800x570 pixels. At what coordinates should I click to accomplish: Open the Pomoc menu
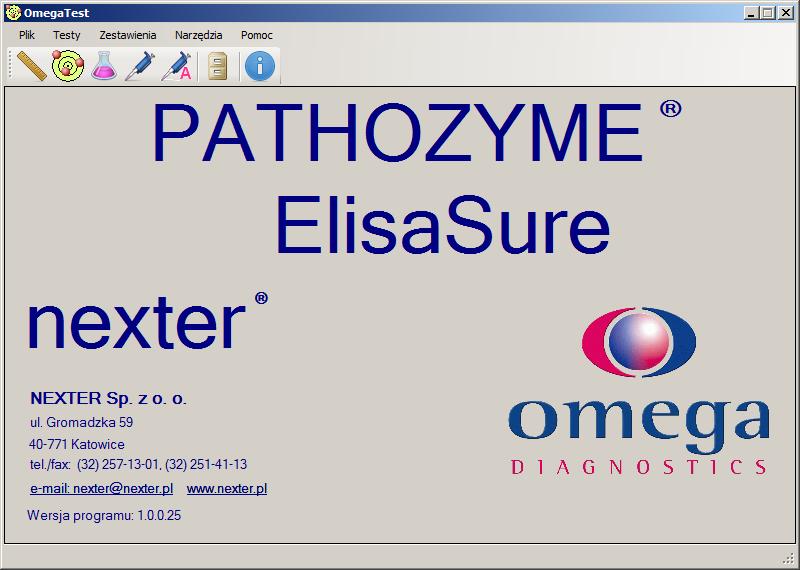click(x=257, y=35)
